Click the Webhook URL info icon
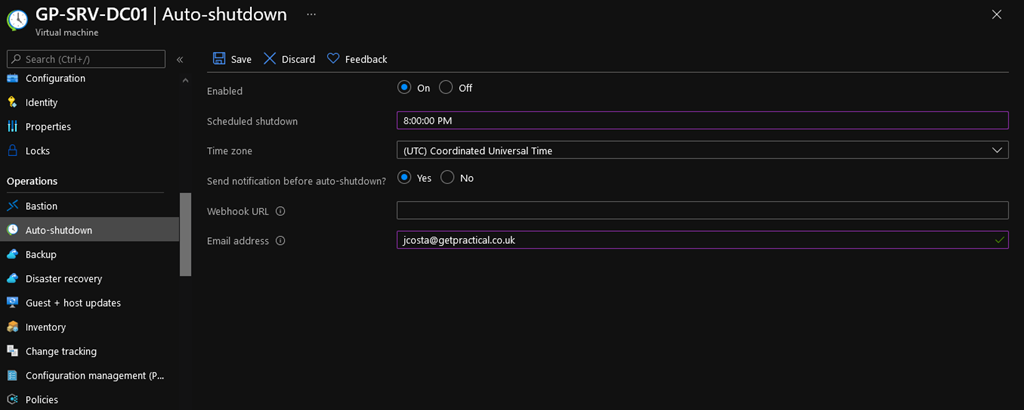 click(280, 211)
